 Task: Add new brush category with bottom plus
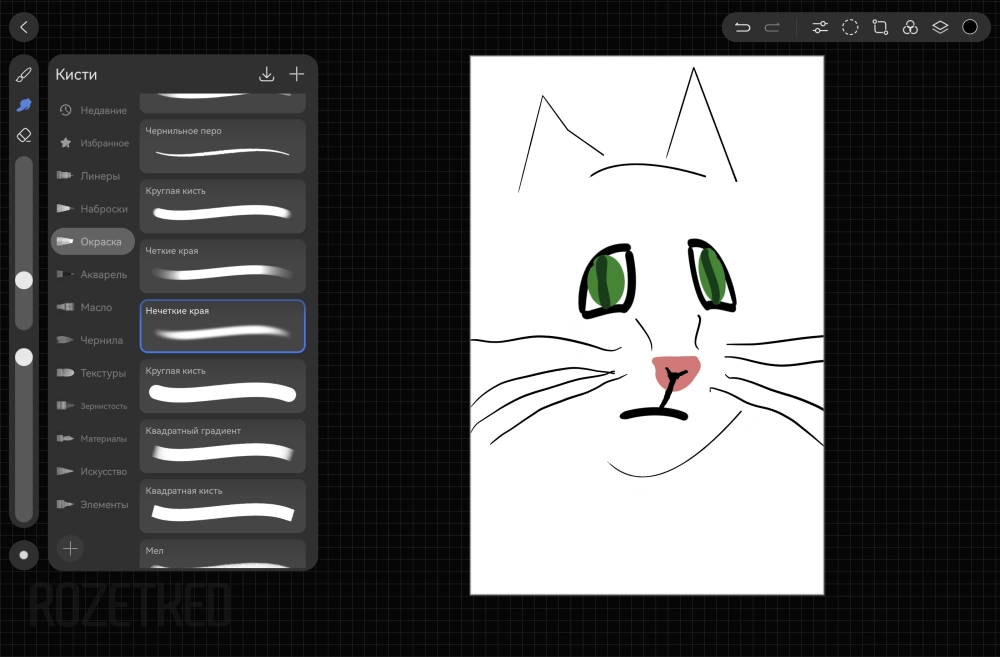click(x=70, y=548)
